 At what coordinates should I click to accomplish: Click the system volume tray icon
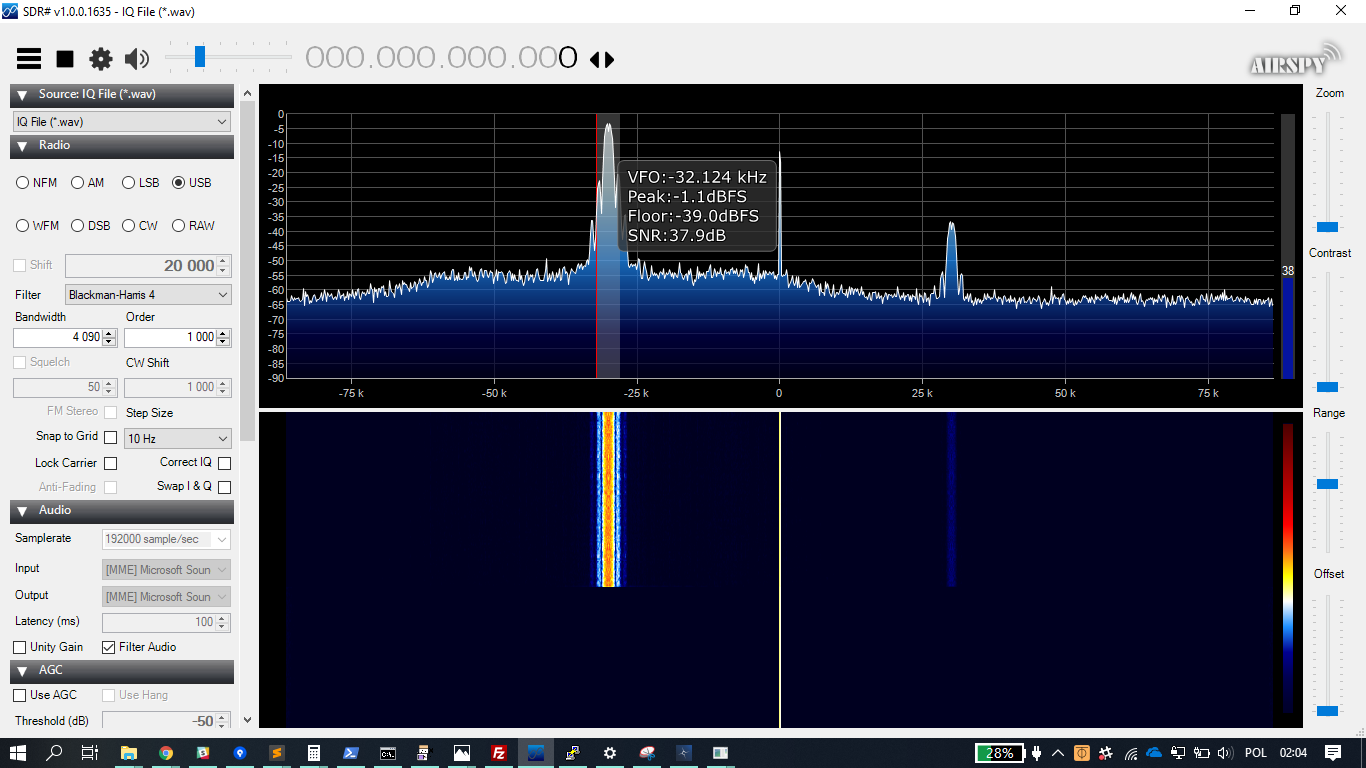tap(1226, 753)
